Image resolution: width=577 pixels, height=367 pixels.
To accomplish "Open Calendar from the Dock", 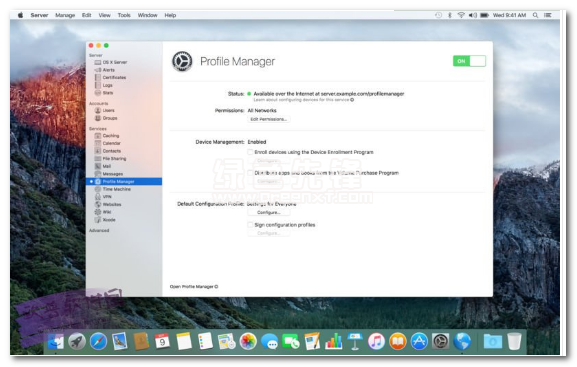I will click(x=162, y=342).
